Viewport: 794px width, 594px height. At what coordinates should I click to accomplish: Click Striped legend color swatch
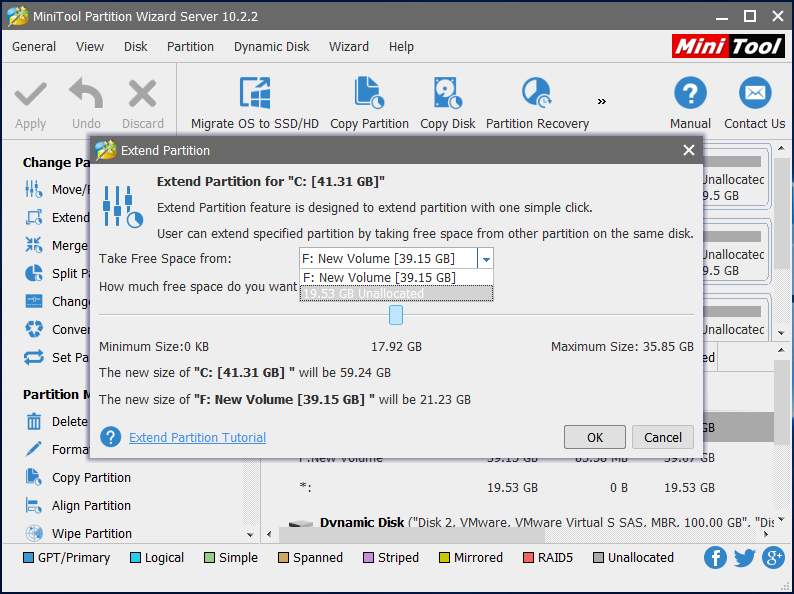point(368,558)
